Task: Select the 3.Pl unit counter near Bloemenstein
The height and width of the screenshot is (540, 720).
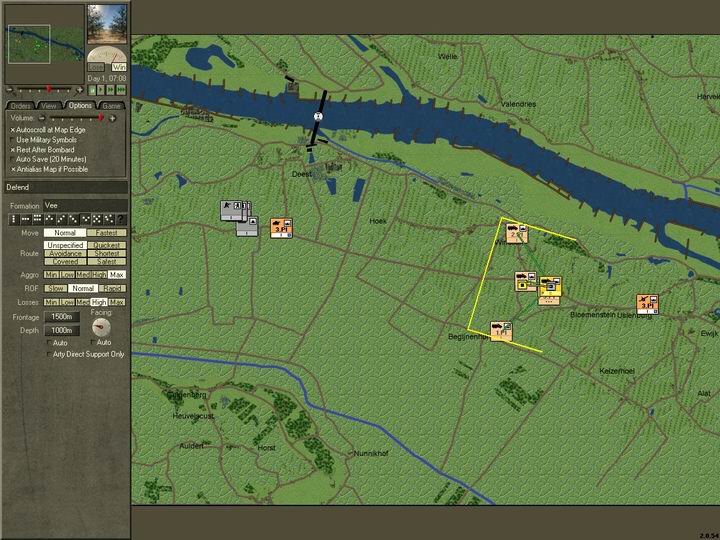Action: click(x=648, y=304)
